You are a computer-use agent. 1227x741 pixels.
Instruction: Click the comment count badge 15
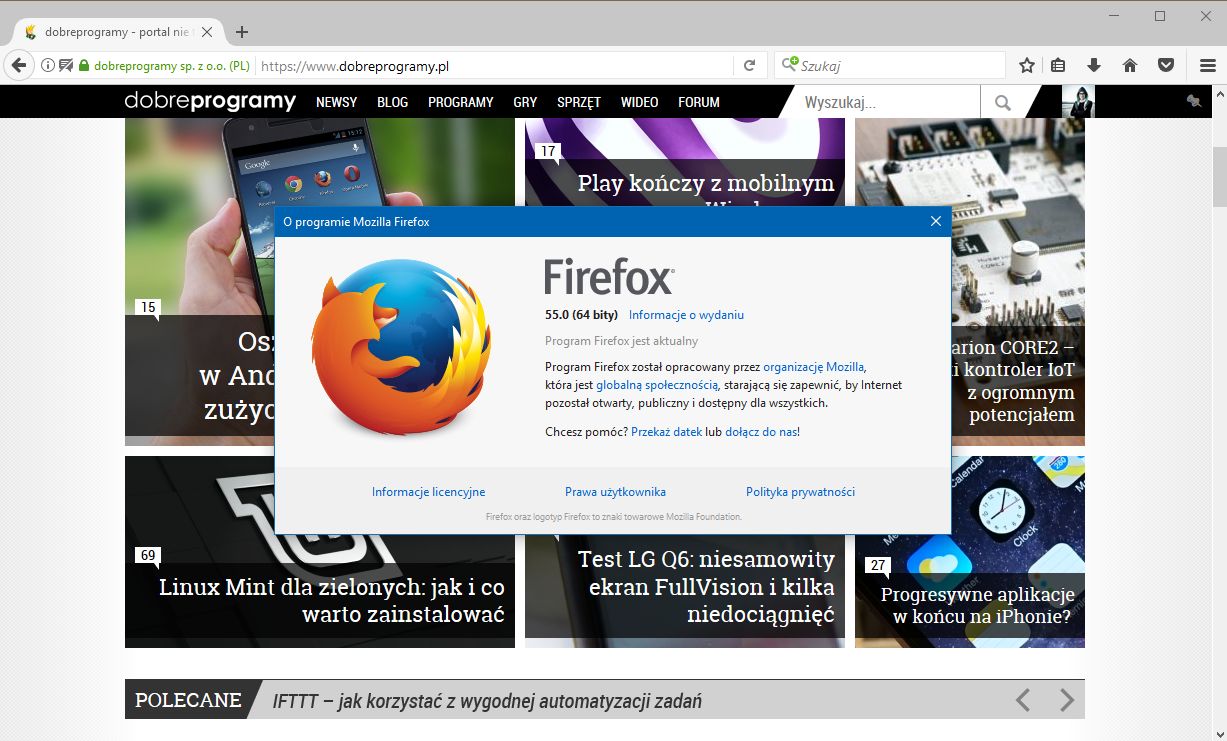148,307
